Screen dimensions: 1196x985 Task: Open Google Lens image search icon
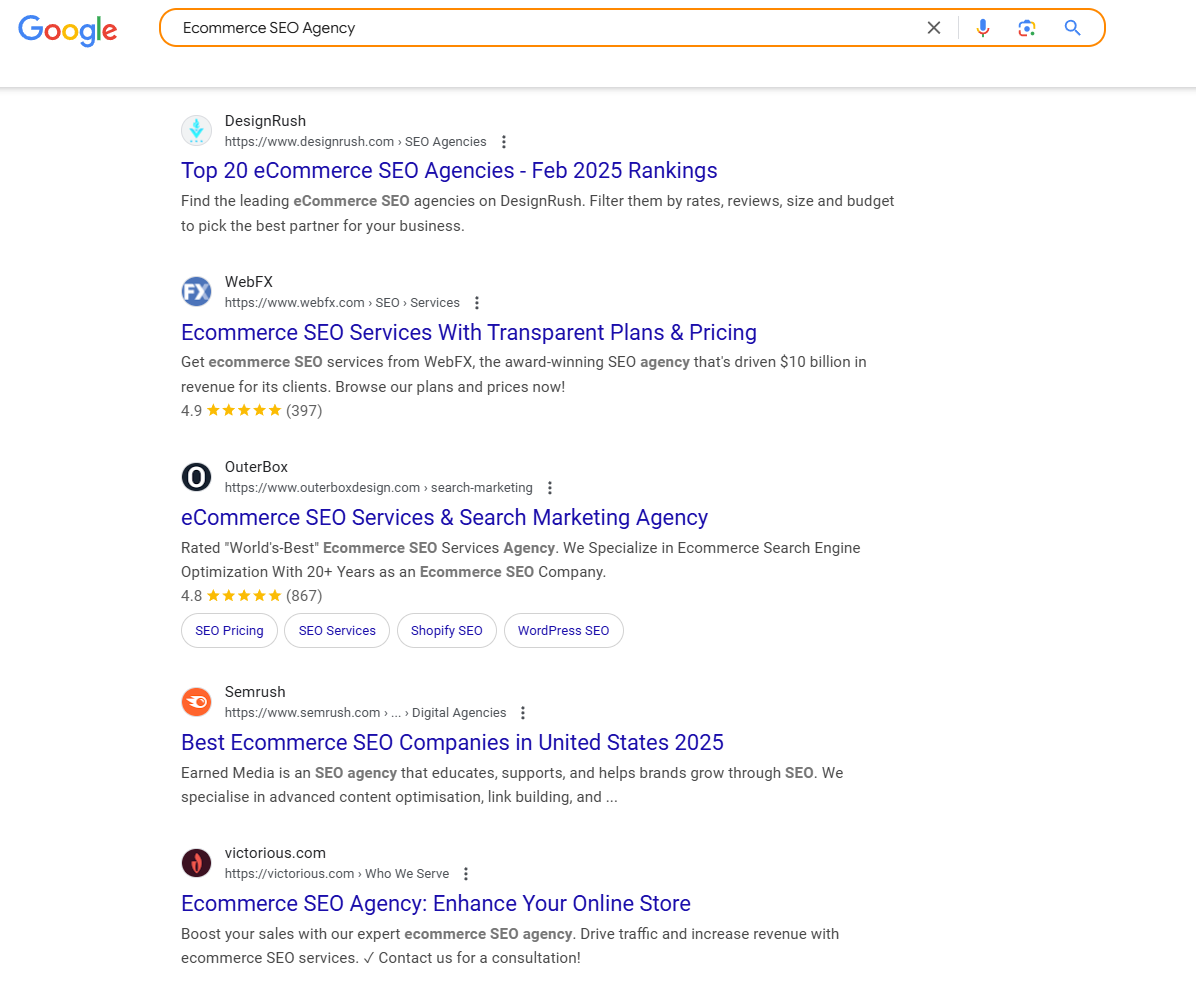pos(1027,28)
